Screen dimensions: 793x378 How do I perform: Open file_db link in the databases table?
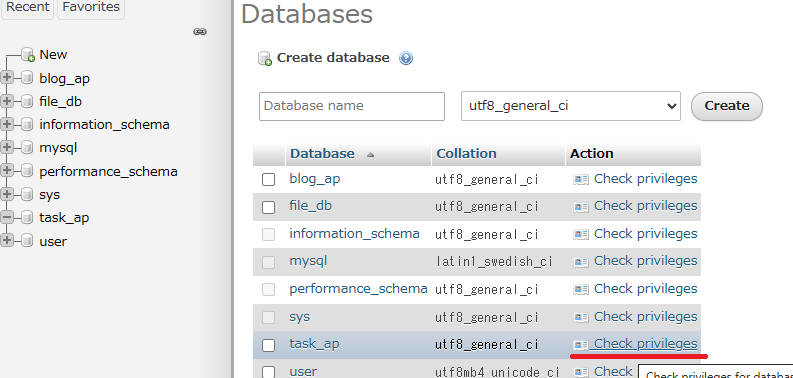pyautogui.click(x=311, y=206)
